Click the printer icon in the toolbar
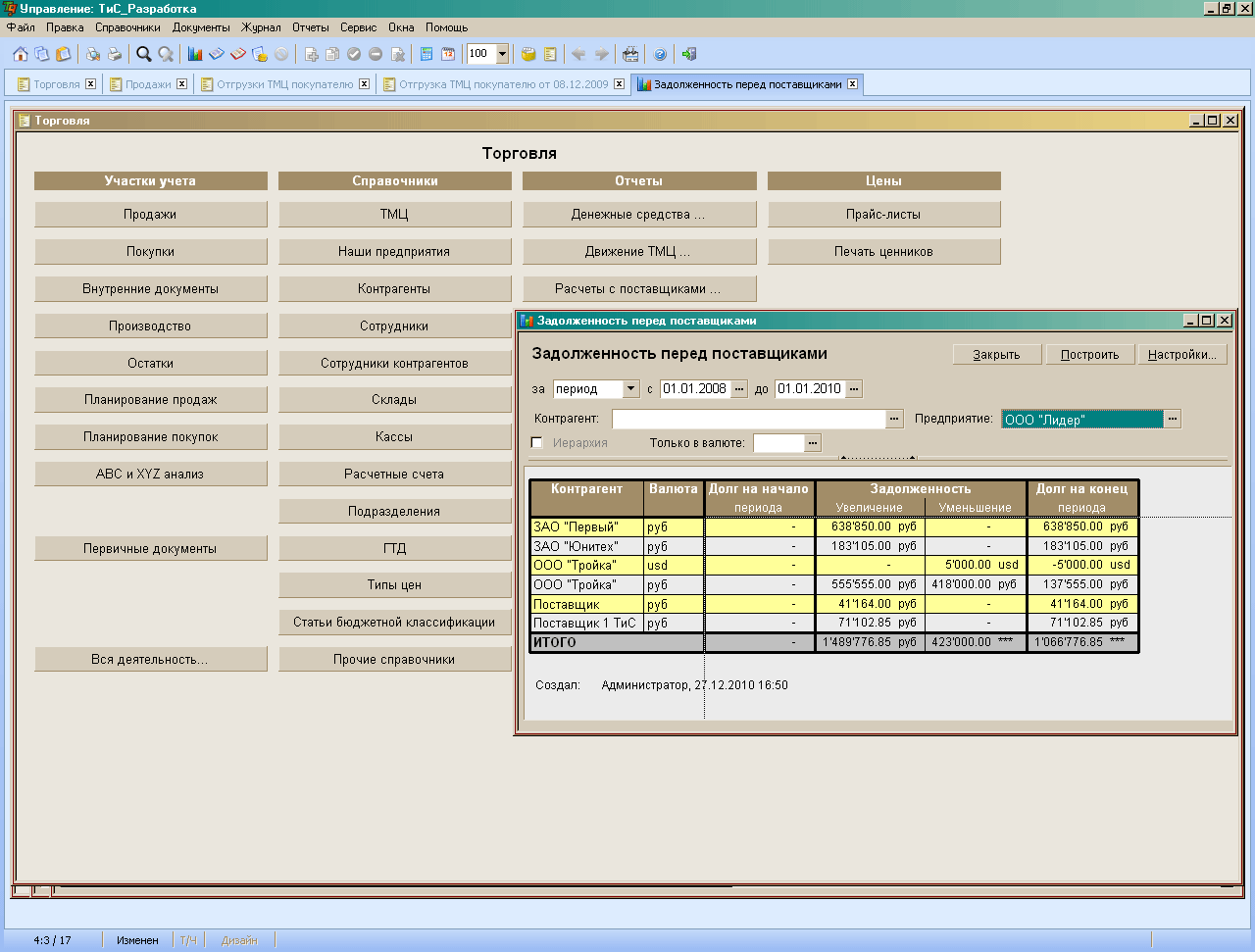Screen dimensions: 1255x952 pos(115,54)
